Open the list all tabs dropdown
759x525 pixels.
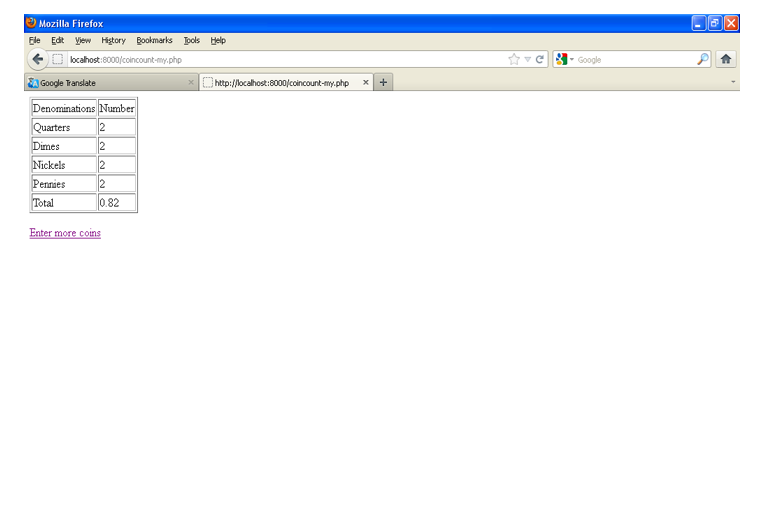[733, 82]
